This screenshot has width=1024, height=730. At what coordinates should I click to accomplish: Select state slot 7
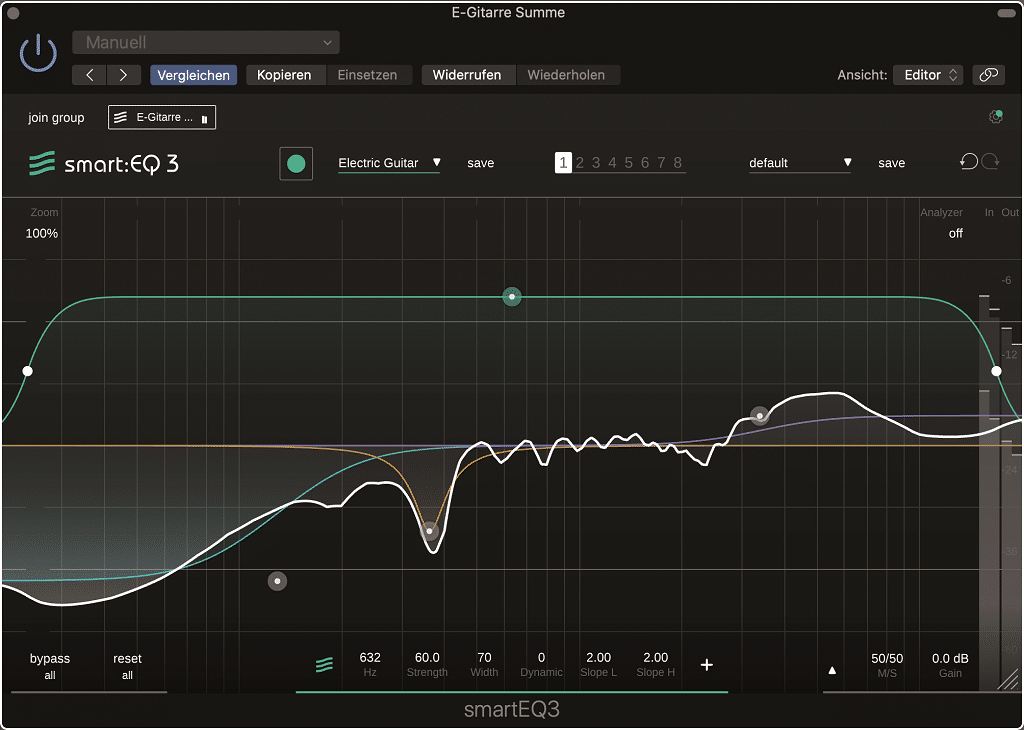[662, 163]
